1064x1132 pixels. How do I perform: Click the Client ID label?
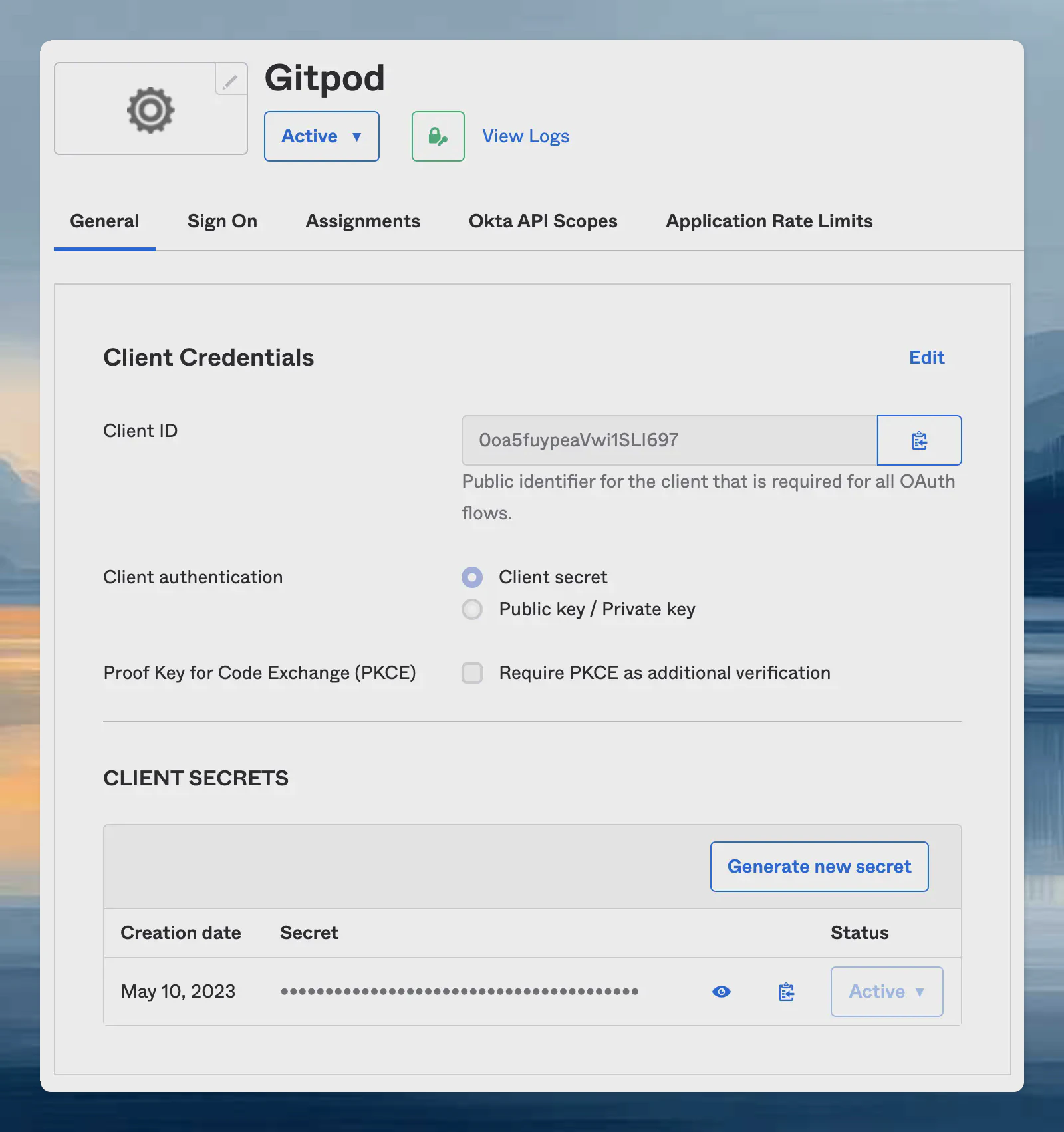[x=140, y=431]
